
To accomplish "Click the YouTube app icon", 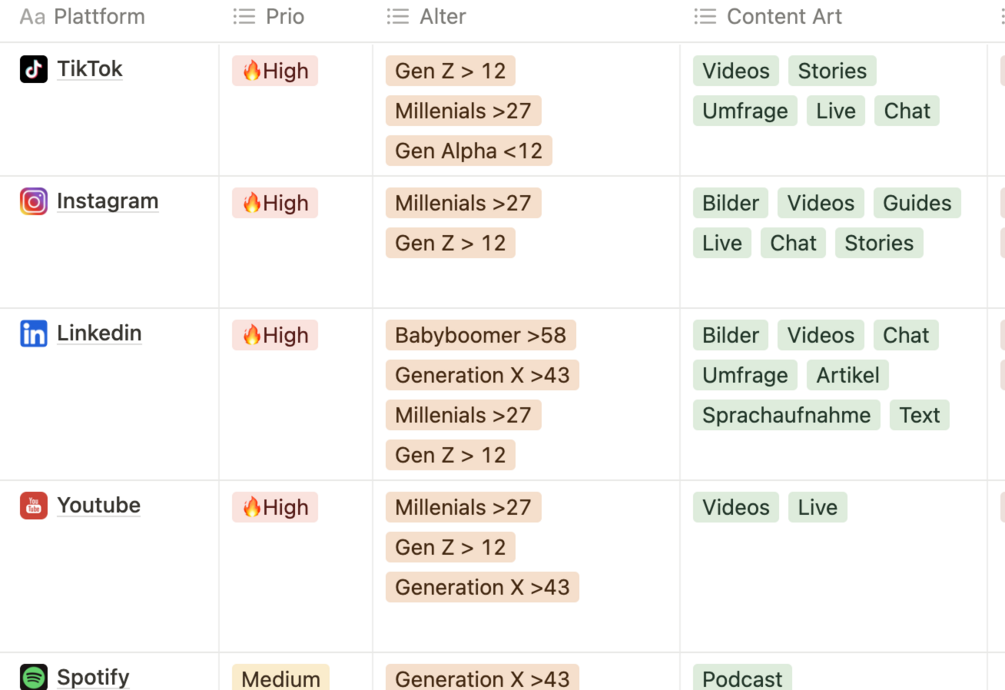I will pyautogui.click(x=31, y=505).
